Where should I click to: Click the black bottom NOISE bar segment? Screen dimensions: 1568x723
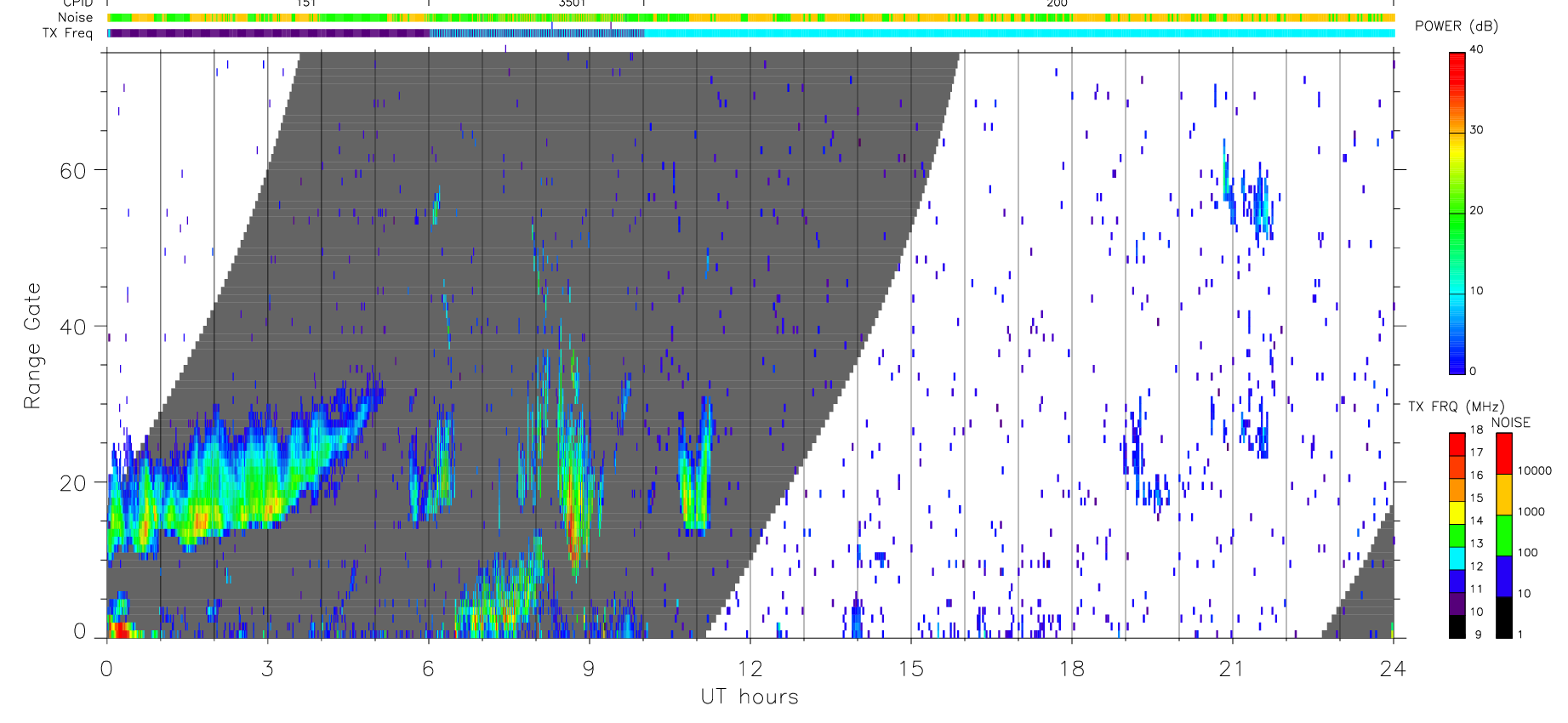click(1504, 618)
